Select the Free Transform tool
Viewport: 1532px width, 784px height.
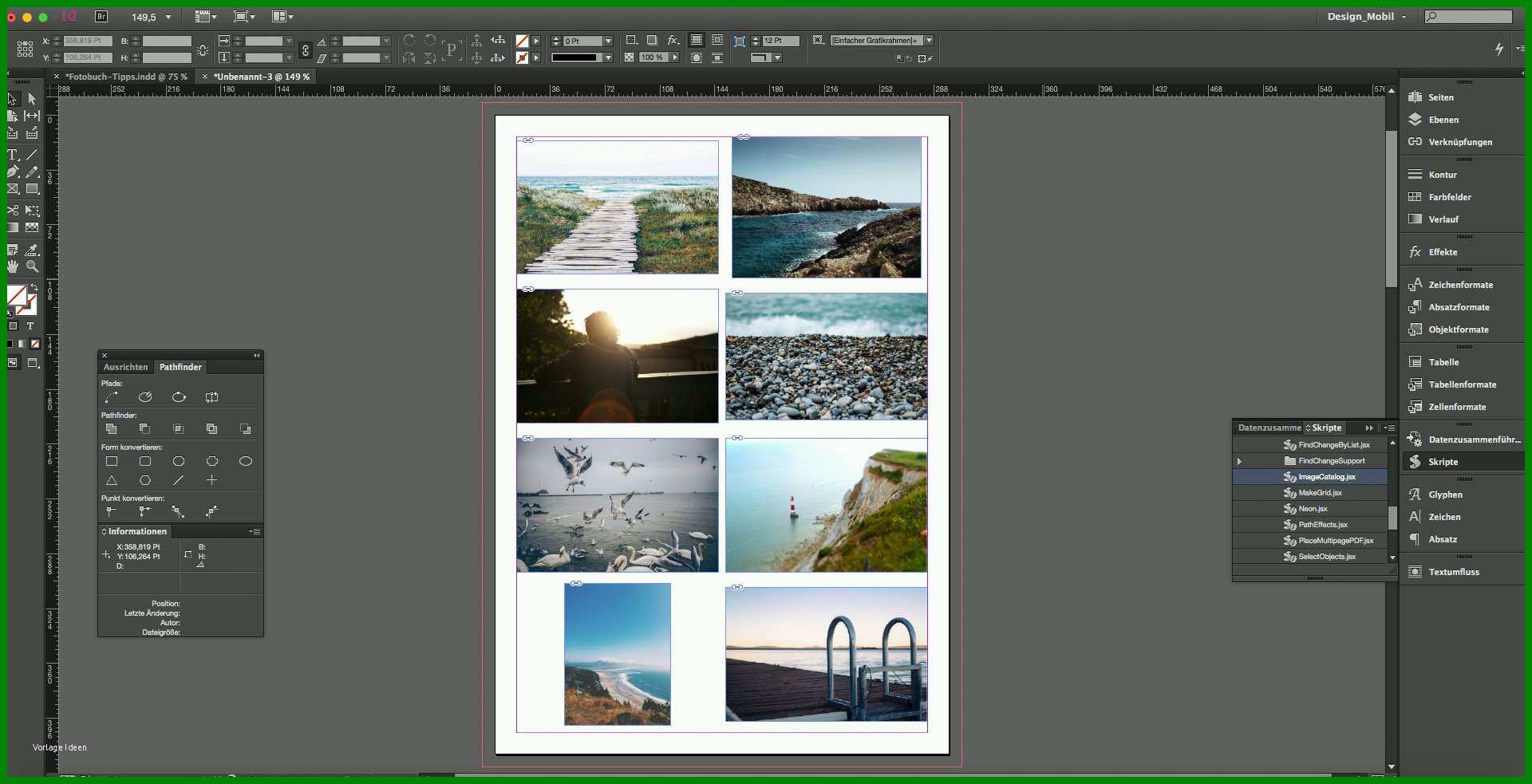[32, 211]
